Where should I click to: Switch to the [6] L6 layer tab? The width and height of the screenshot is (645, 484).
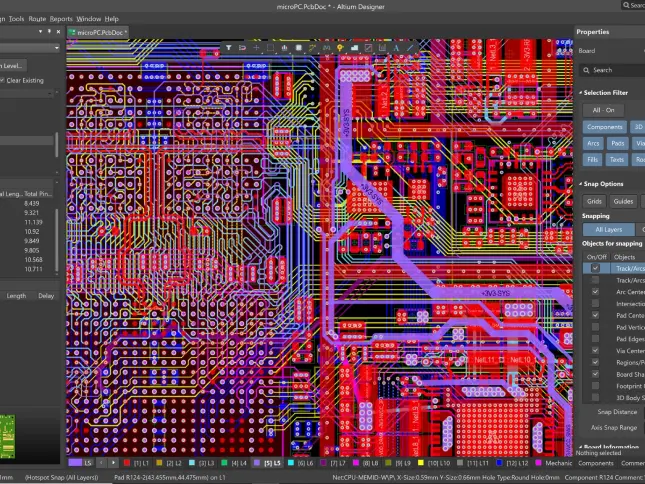coord(301,463)
